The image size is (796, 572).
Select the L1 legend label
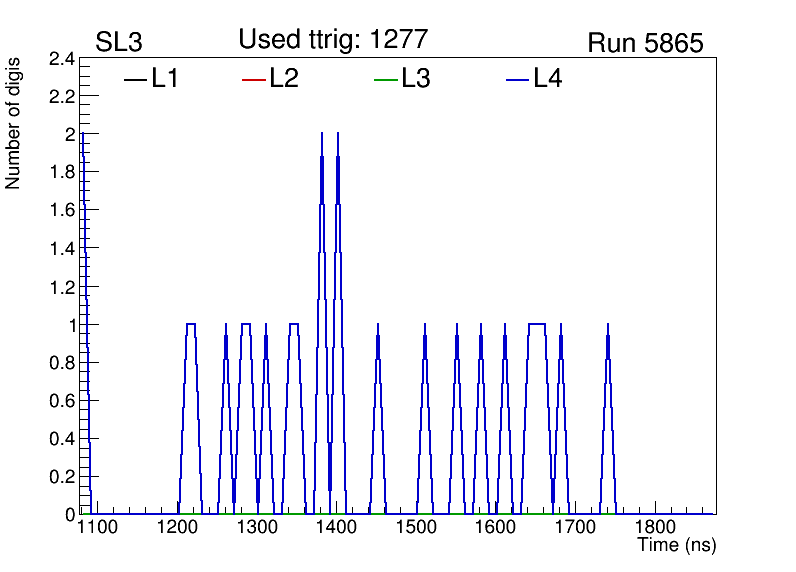pos(165,79)
